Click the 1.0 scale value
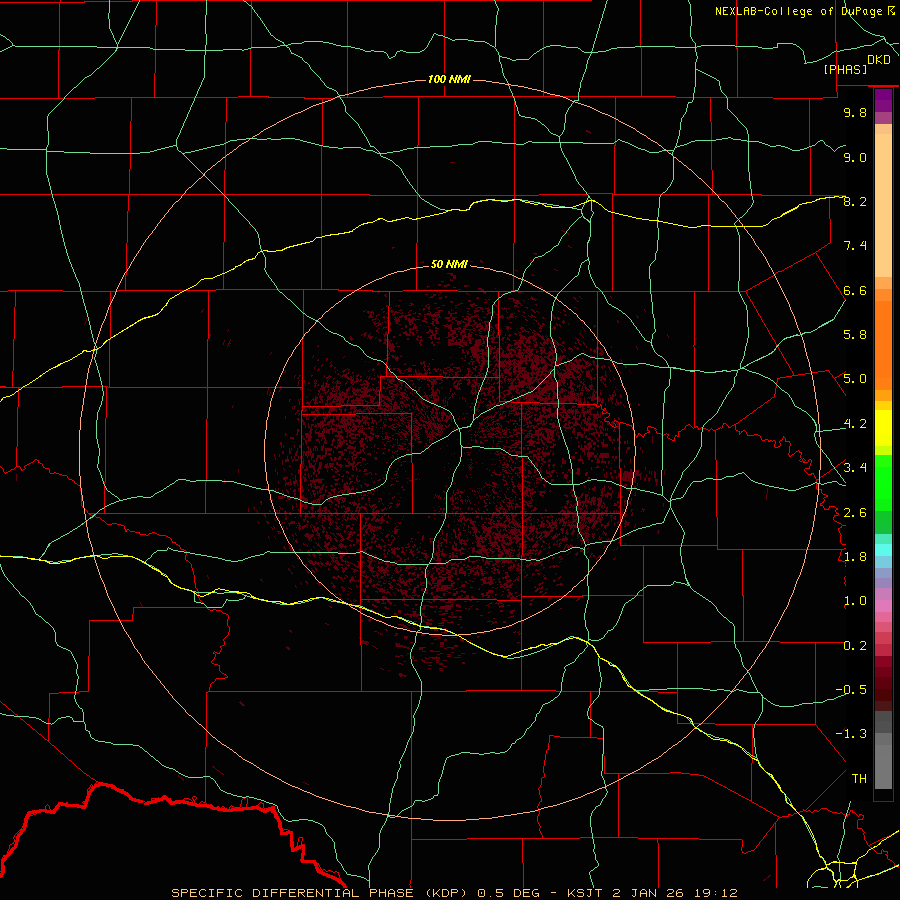This screenshot has height=900, width=900. [x=855, y=601]
